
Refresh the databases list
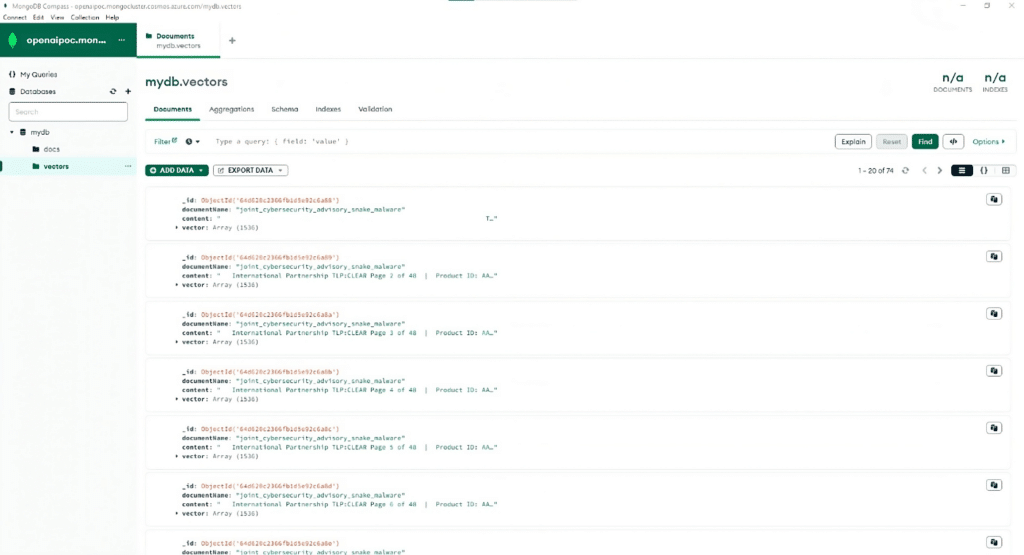[x=113, y=91]
